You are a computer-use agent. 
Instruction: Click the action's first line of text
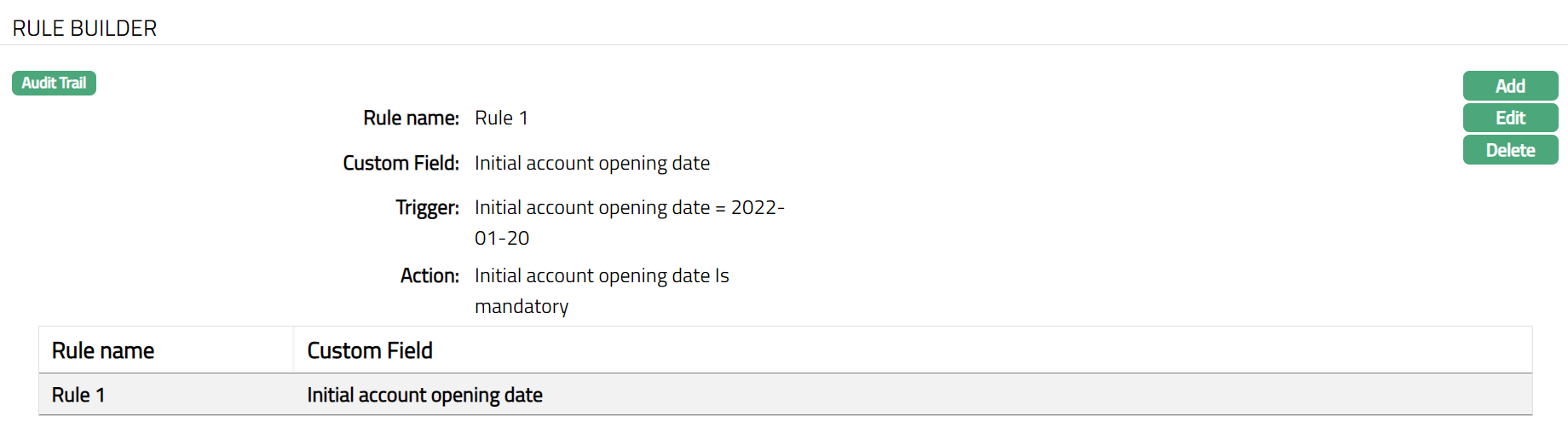(602, 275)
